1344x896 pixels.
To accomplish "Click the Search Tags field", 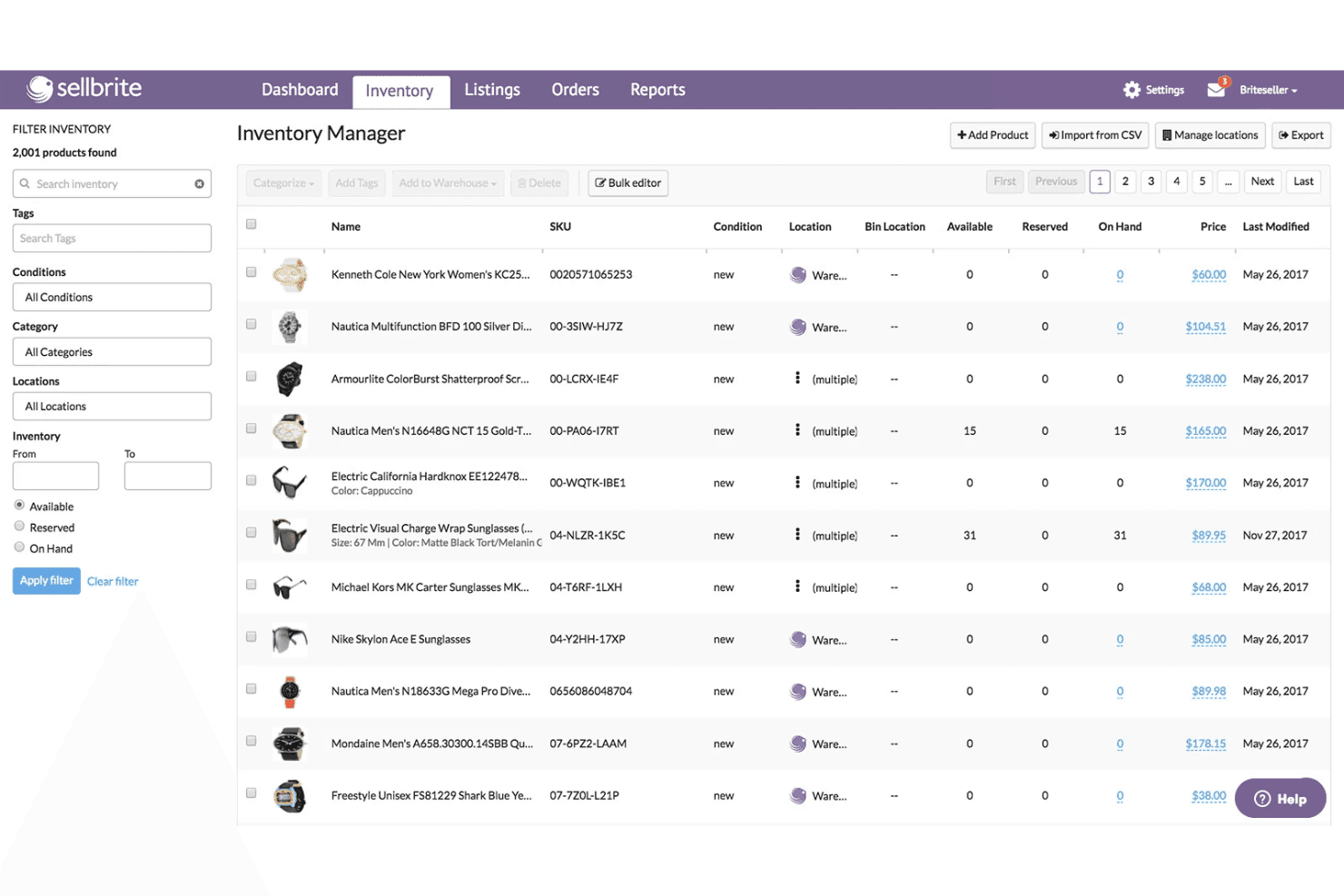I will coord(112,238).
